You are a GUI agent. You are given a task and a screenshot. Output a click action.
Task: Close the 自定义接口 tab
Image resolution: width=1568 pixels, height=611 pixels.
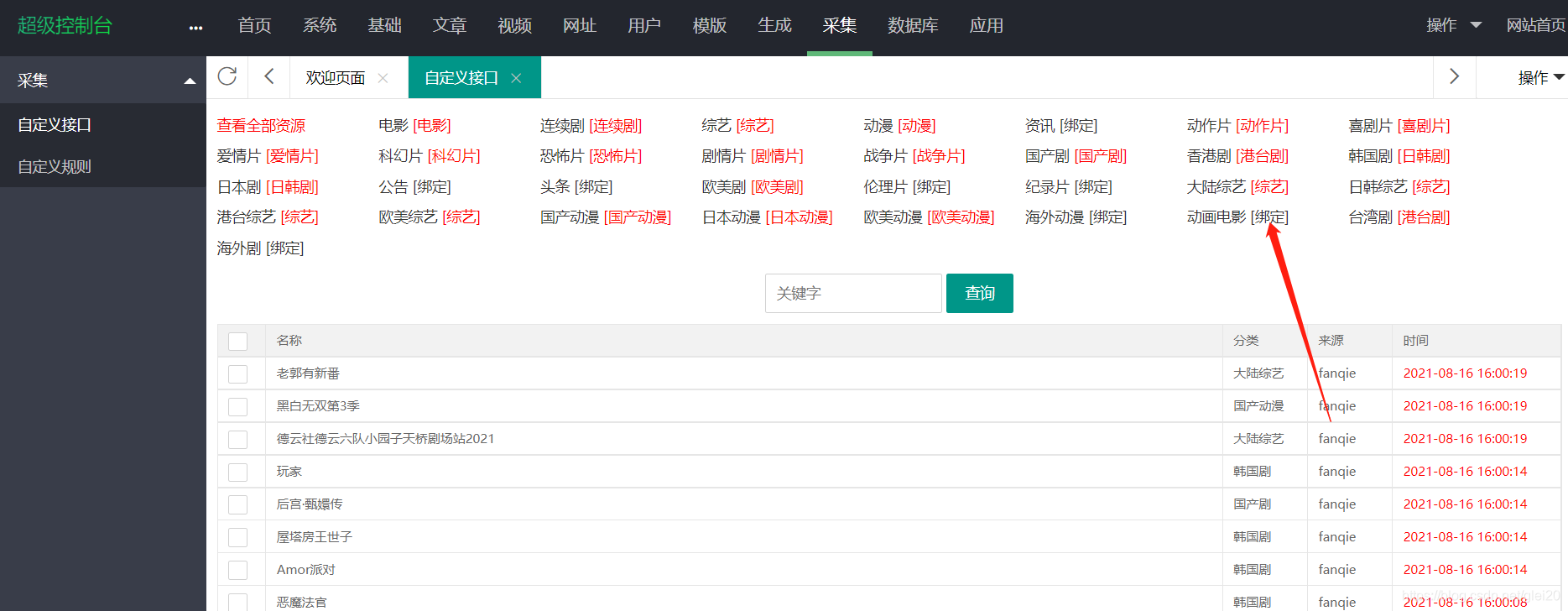pyautogui.click(x=516, y=78)
